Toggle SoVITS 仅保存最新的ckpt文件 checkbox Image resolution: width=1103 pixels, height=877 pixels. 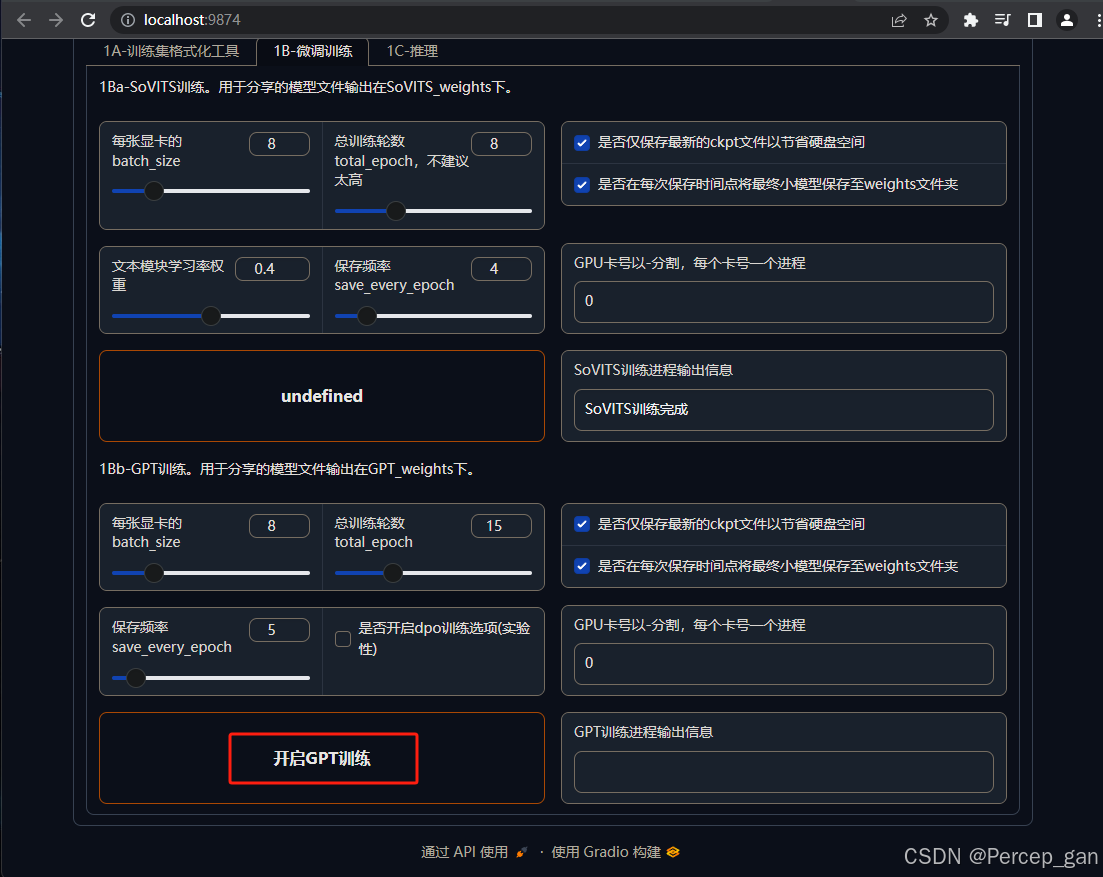tap(582, 143)
